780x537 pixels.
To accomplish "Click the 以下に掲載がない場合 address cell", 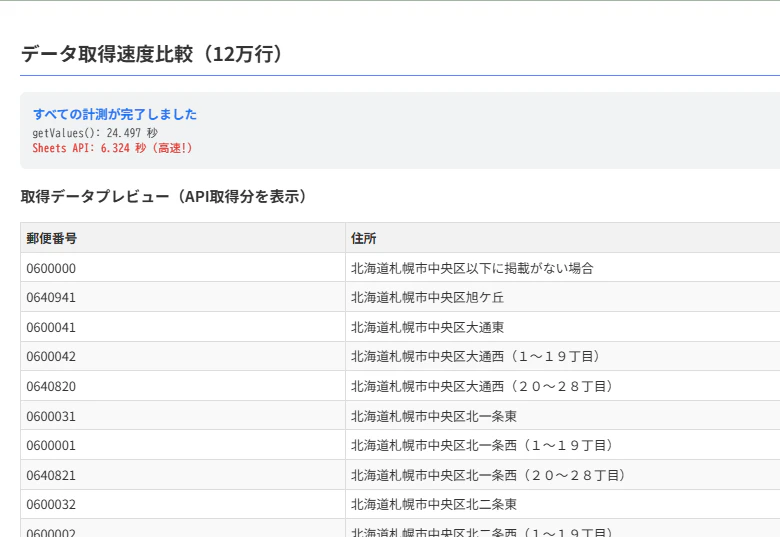I will point(563,268).
